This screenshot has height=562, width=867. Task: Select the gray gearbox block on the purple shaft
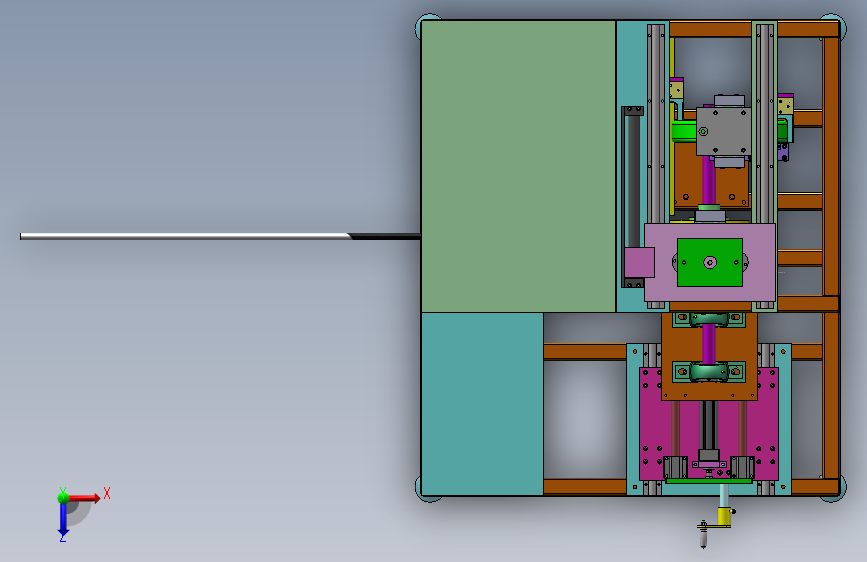coord(723,131)
